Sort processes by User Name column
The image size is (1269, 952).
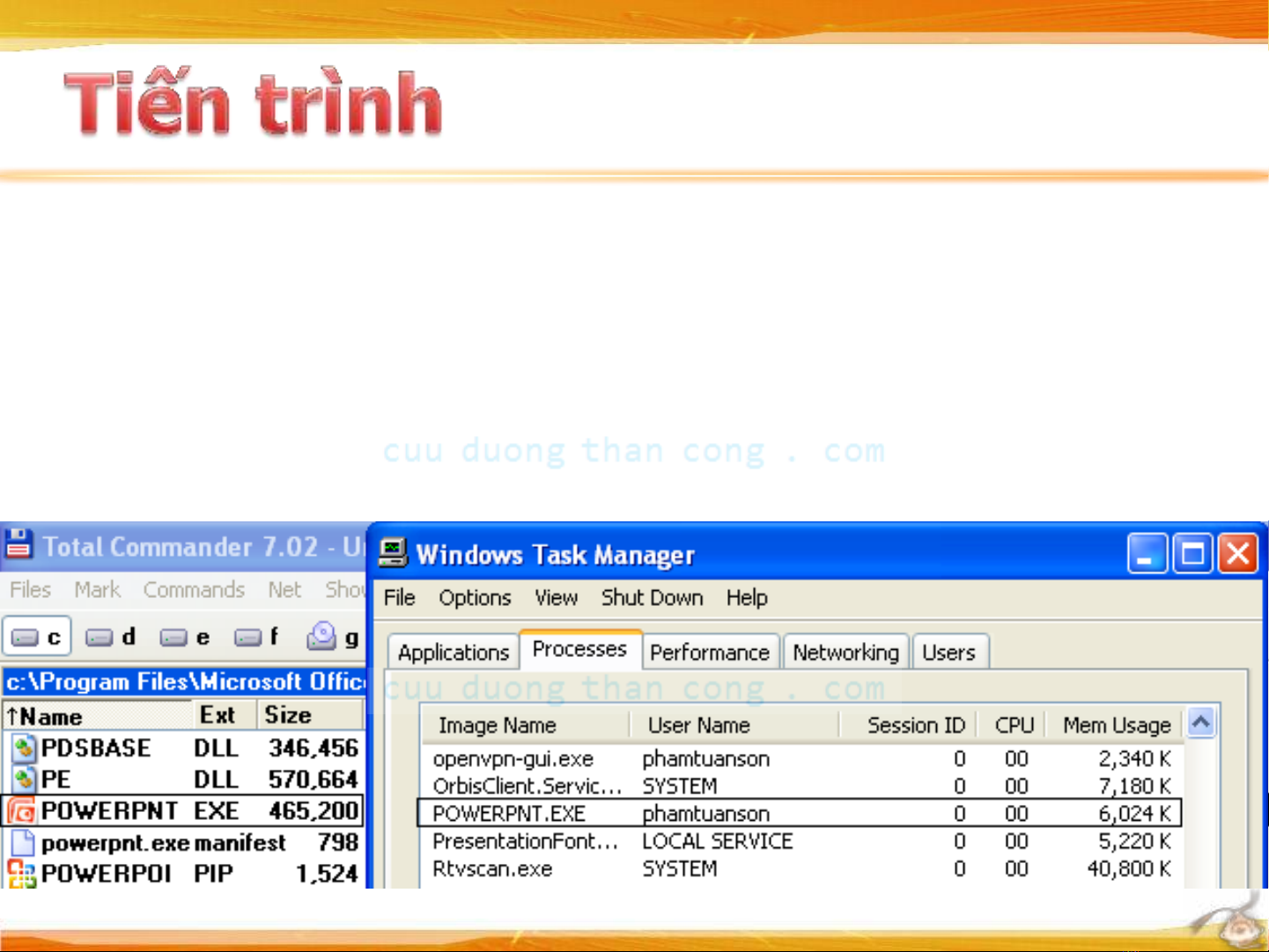coord(734,725)
